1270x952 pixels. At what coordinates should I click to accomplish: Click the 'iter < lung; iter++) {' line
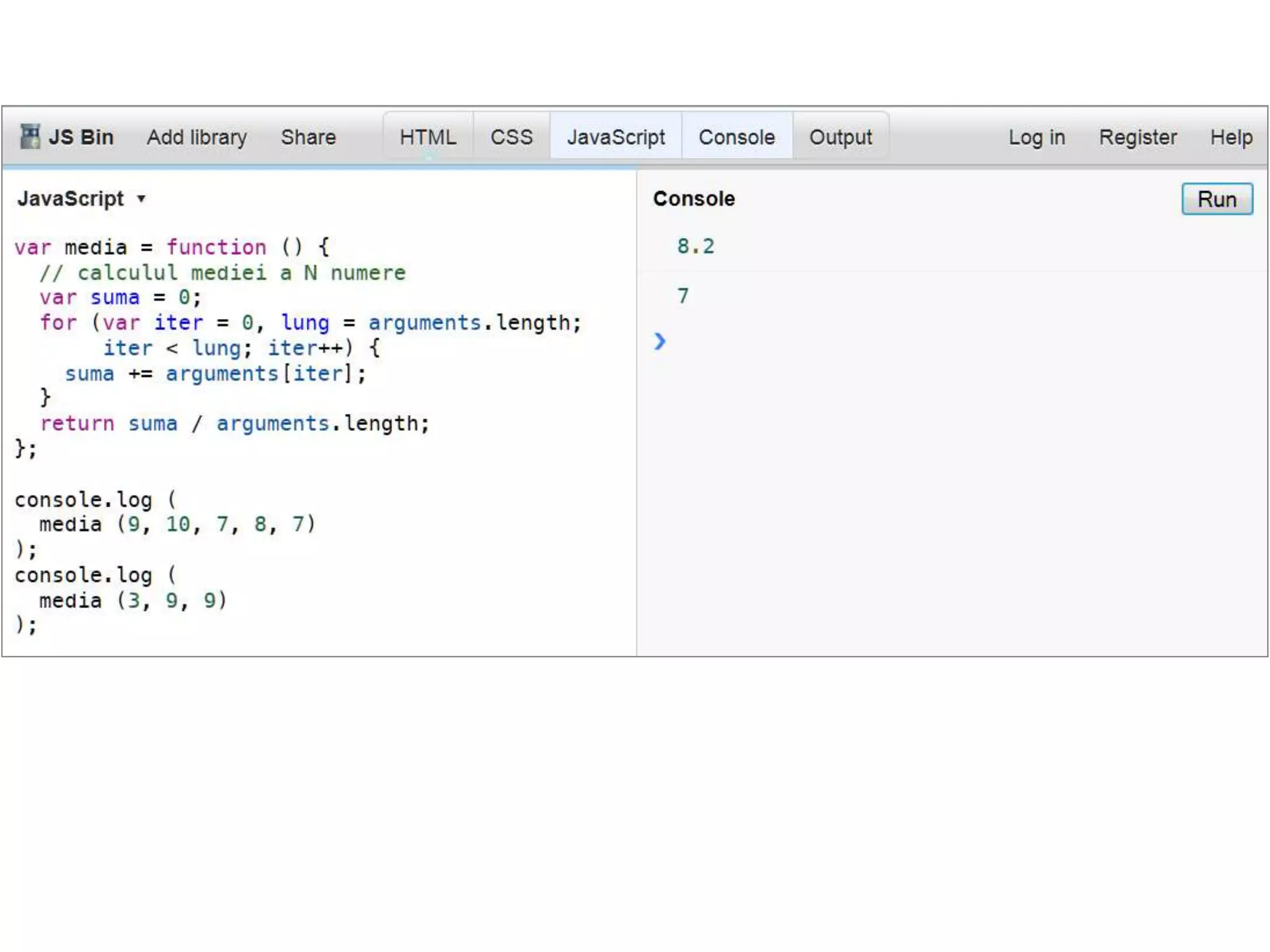point(242,348)
